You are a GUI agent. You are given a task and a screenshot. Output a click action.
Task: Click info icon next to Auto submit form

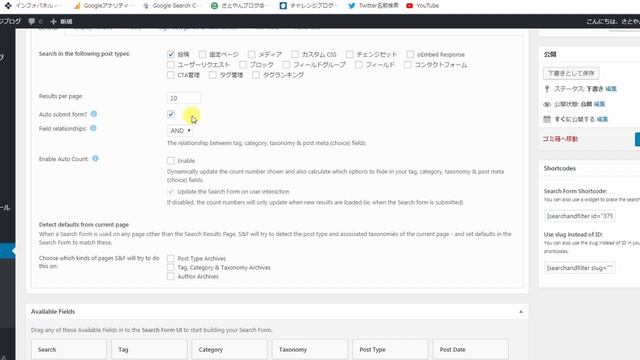(94, 114)
